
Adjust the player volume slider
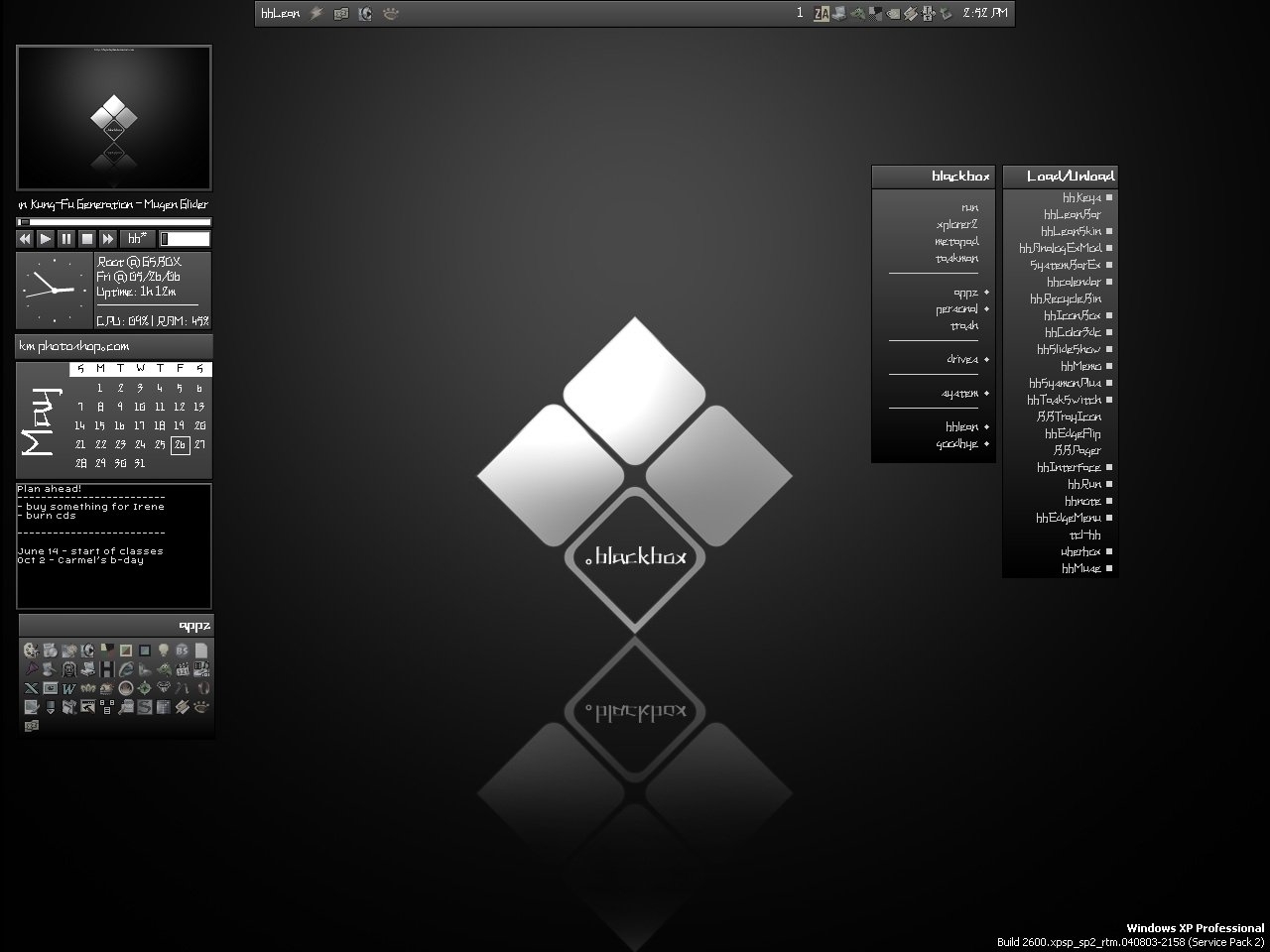[x=186, y=239]
